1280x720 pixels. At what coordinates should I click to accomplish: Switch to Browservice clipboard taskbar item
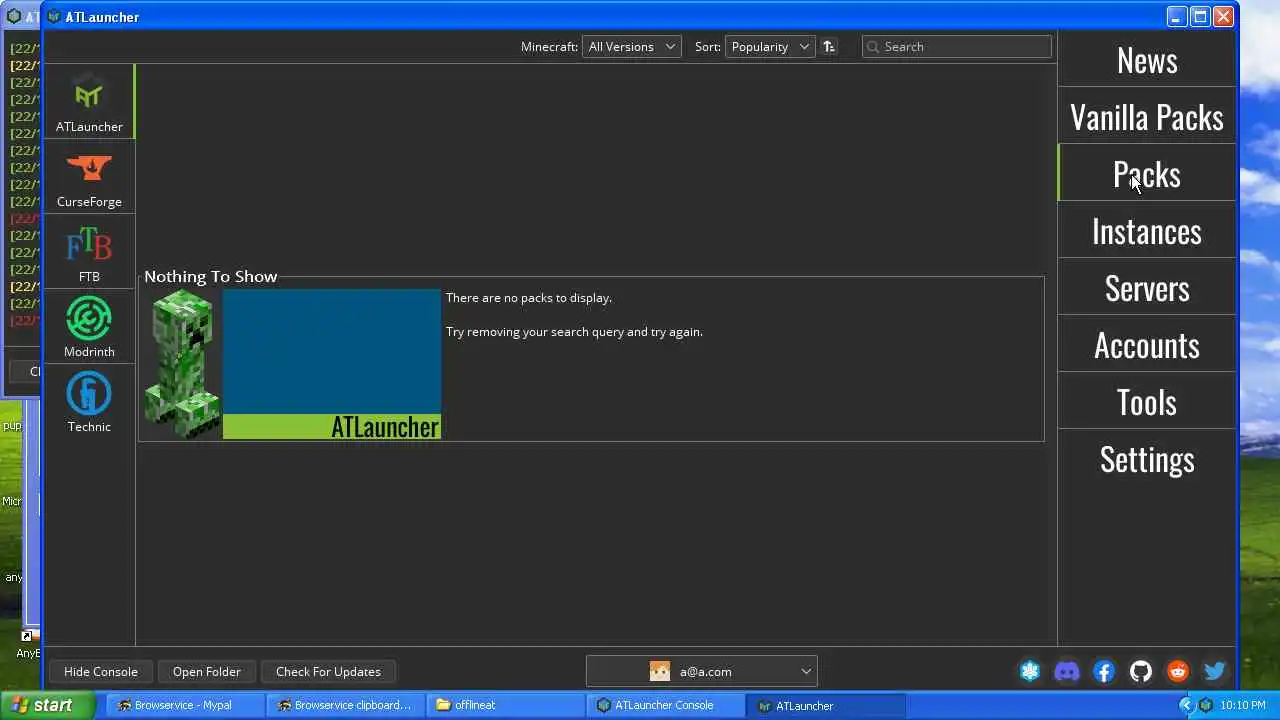(344, 705)
